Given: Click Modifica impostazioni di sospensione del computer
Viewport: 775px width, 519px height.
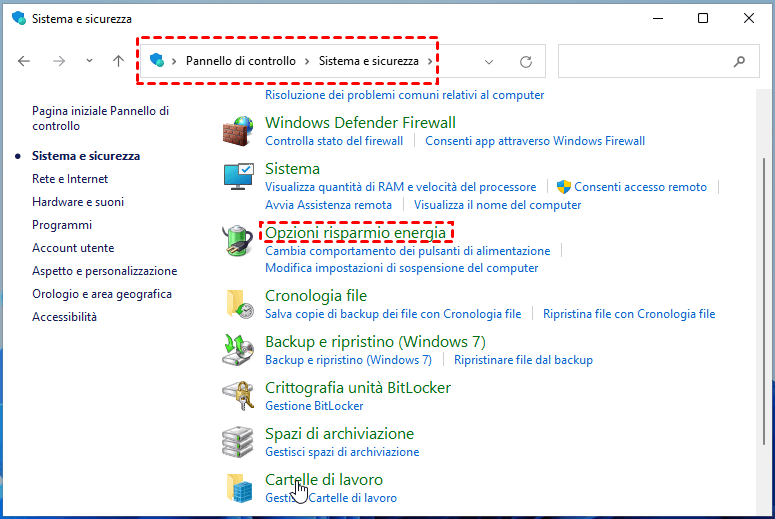Looking at the screenshot, I should 401,268.
